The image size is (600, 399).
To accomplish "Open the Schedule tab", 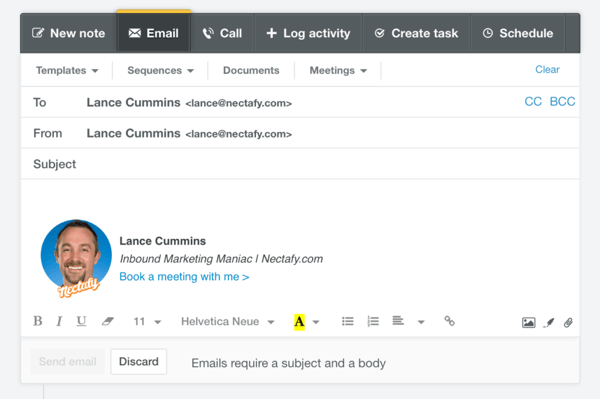I will tap(518, 33).
